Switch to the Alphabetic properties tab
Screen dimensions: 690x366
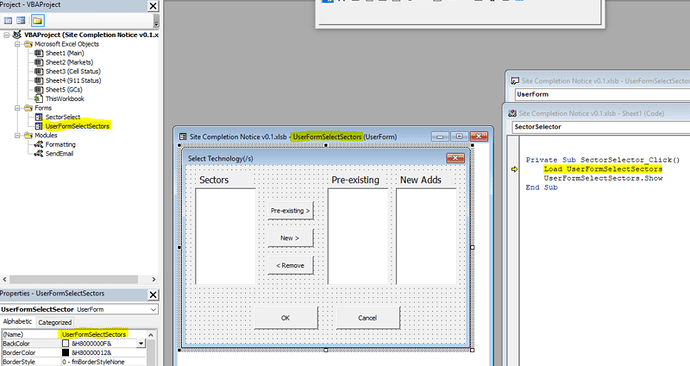(x=18, y=322)
